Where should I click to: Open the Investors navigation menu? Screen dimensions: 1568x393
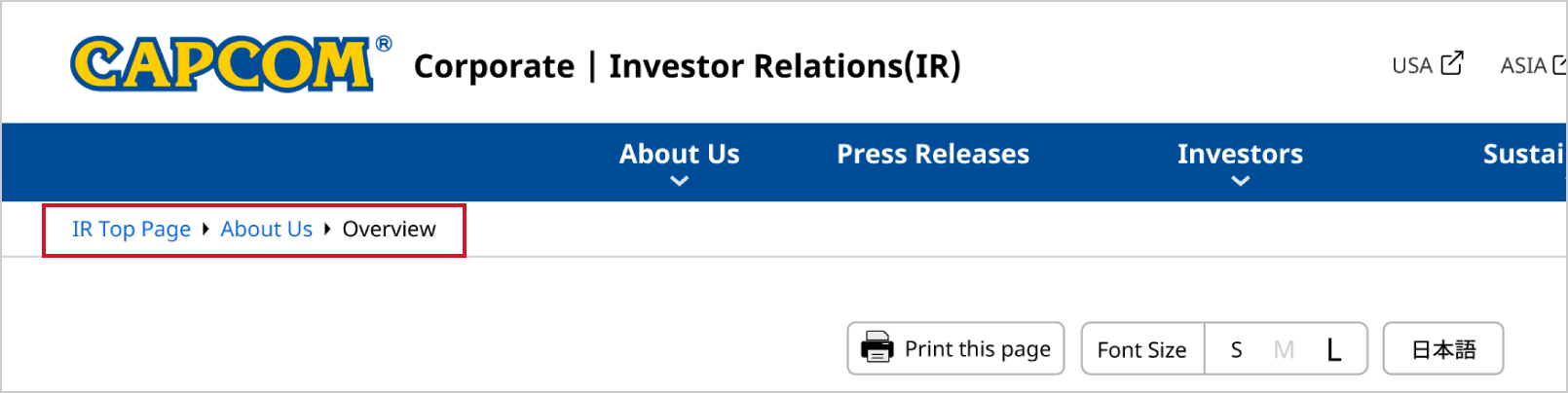pos(1240,154)
